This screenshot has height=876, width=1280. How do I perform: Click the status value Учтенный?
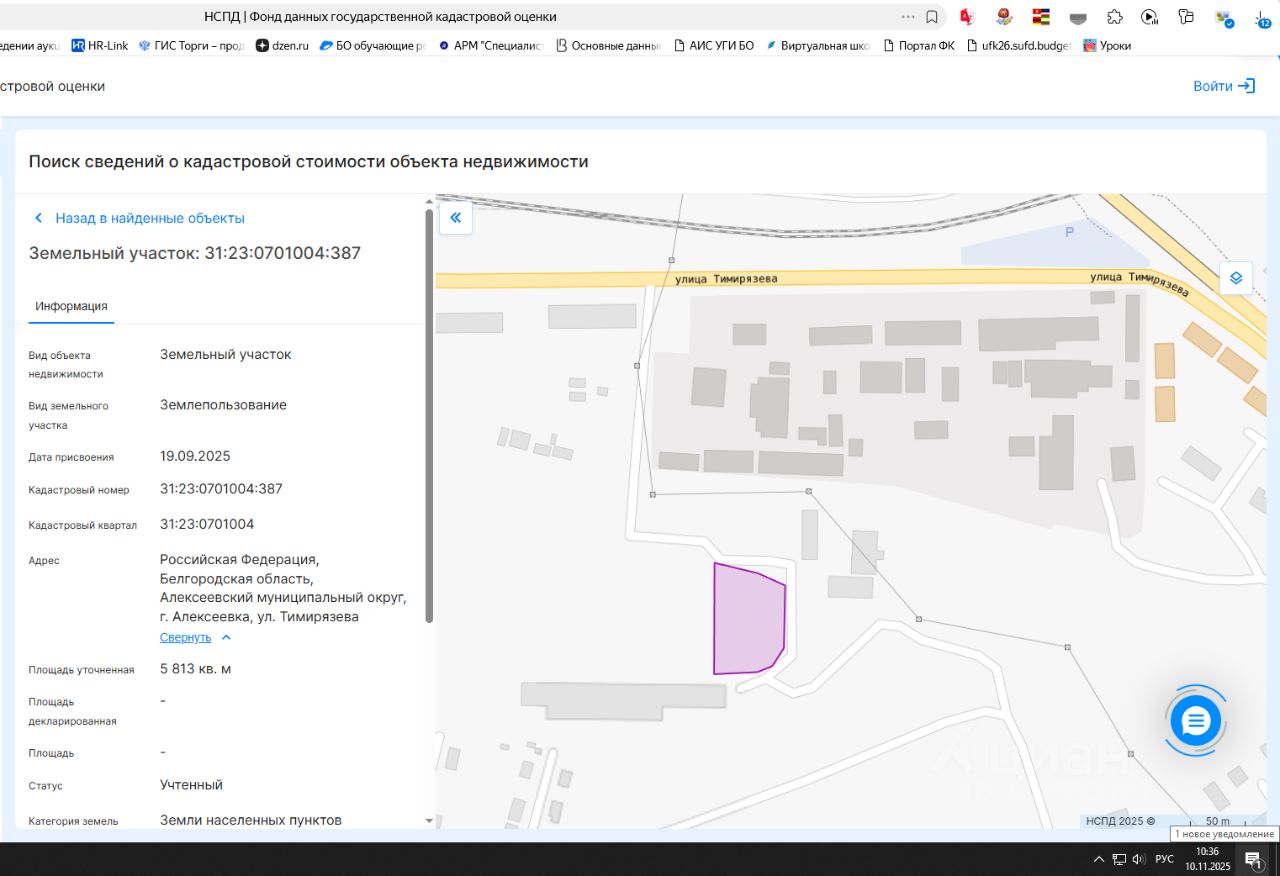(191, 785)
